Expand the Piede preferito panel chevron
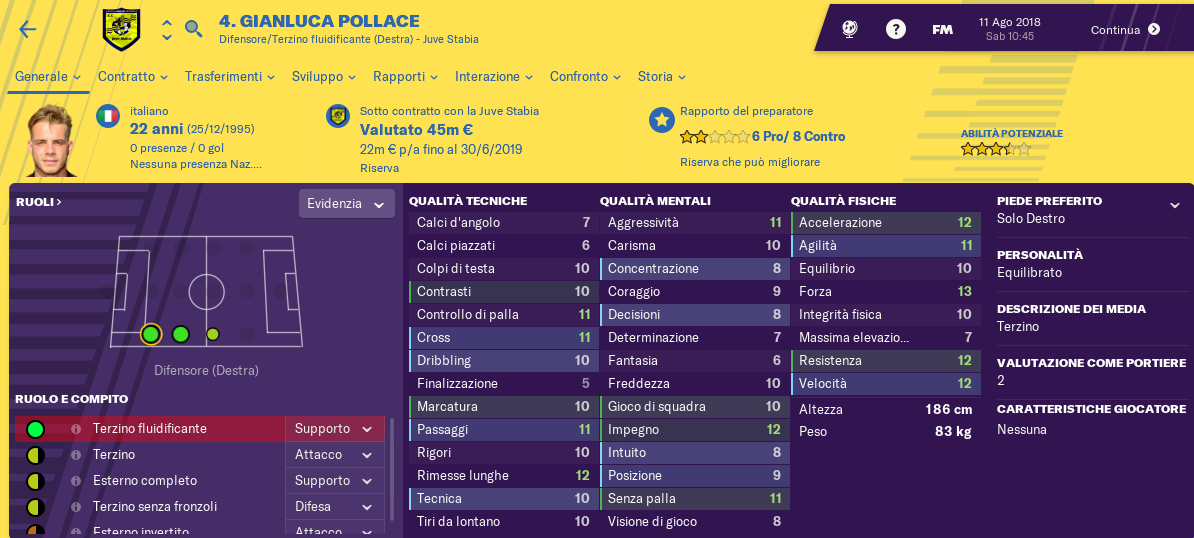 [1173, 205]
